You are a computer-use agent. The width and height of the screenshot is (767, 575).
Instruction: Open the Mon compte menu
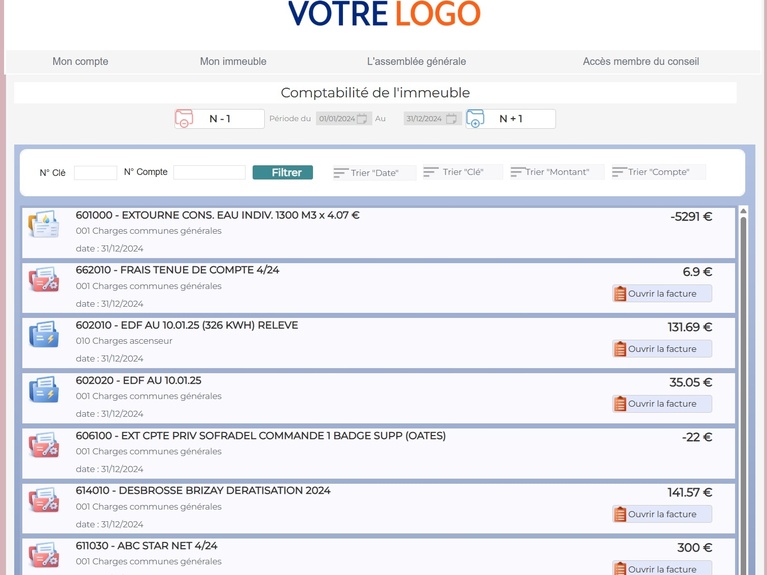80,62
